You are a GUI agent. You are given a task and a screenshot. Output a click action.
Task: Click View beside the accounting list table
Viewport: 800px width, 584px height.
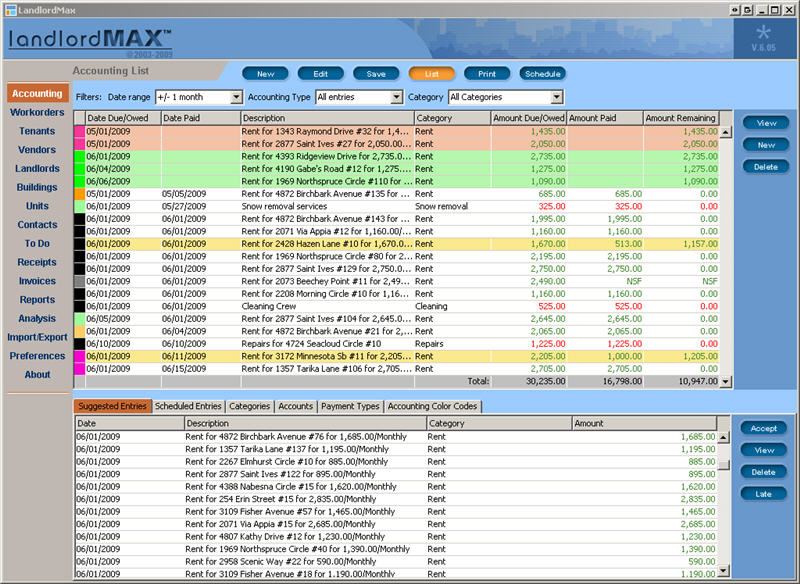(x=766, y=123)
